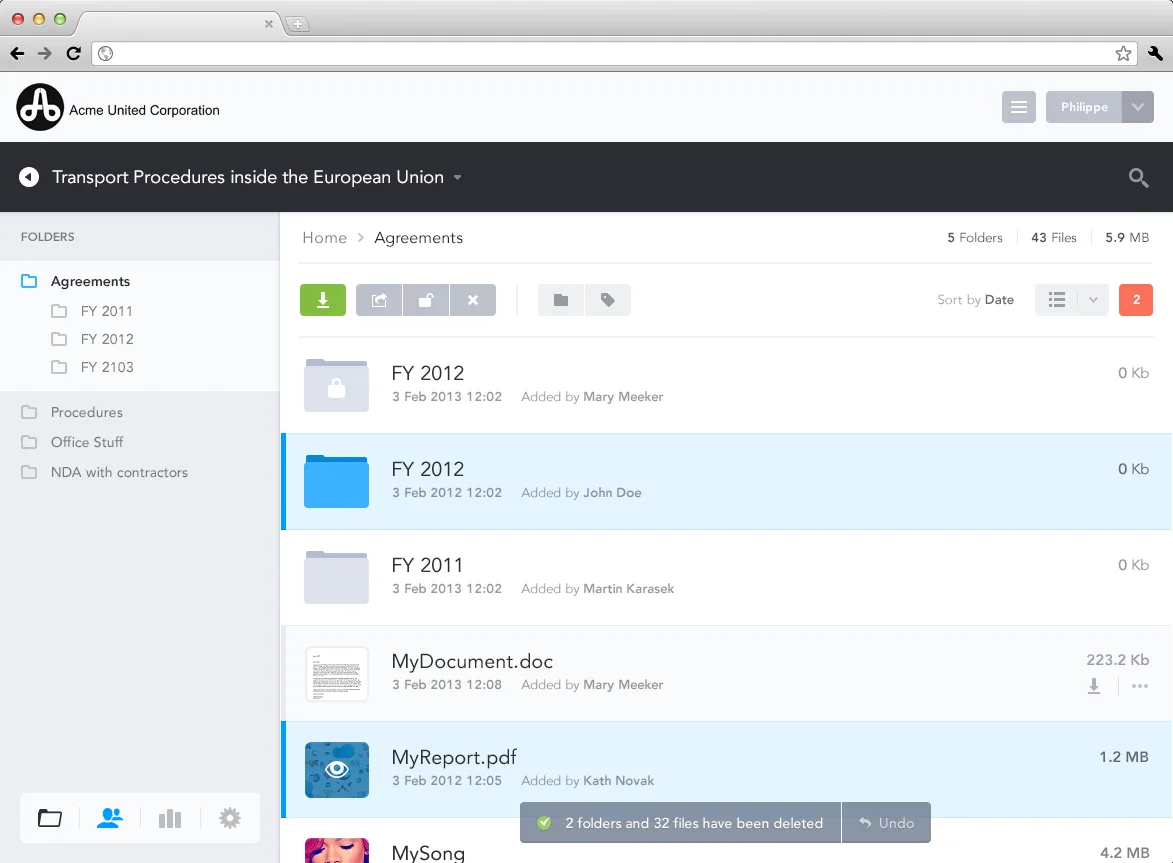
Task: Click the 5.9 MB total size
Action: click(1127, 238)
